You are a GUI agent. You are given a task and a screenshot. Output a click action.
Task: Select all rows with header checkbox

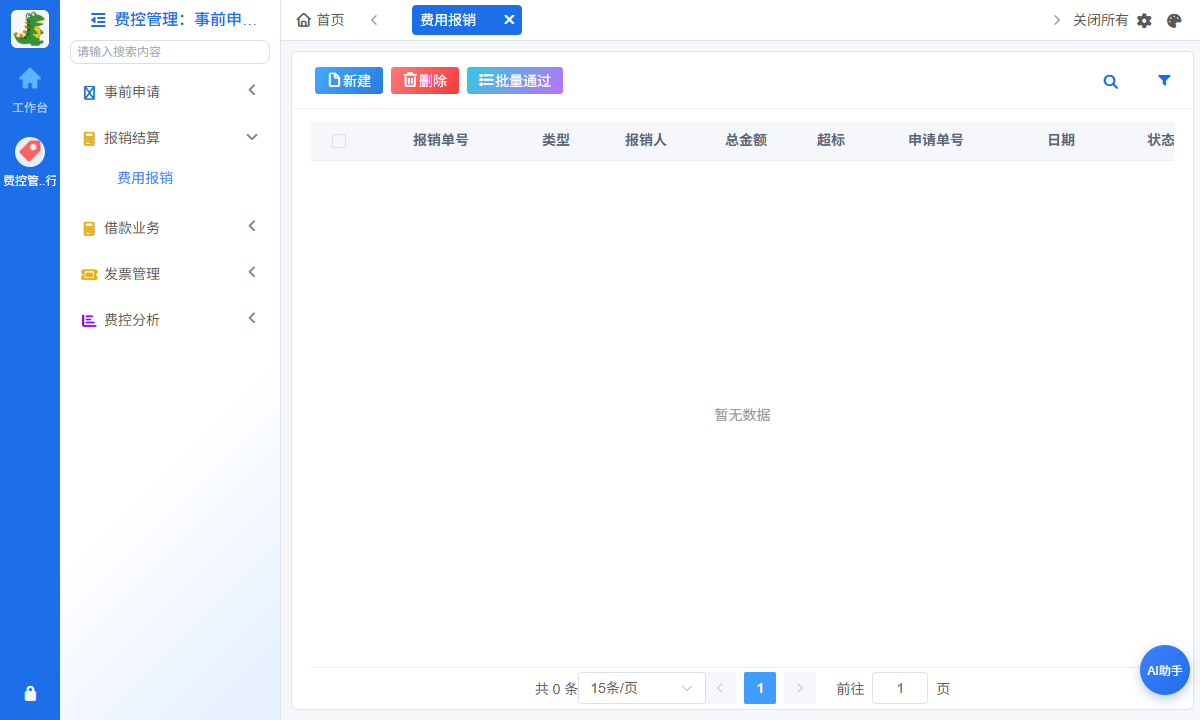(x=339, y=141)
